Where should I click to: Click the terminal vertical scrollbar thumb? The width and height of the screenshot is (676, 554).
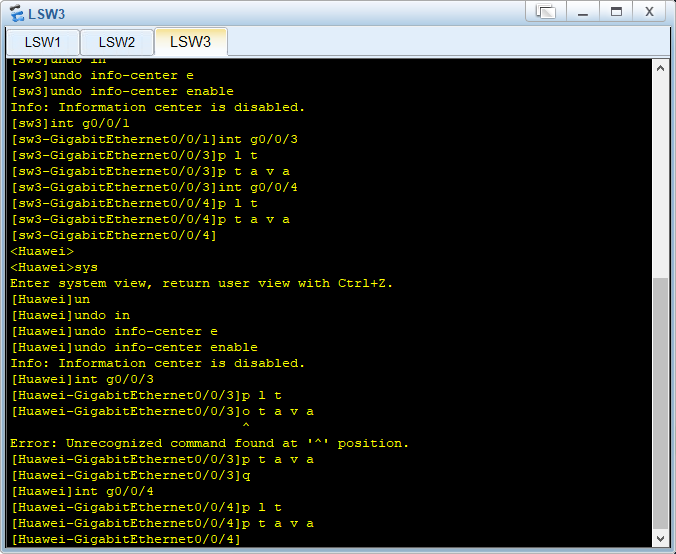pos(660,404)
